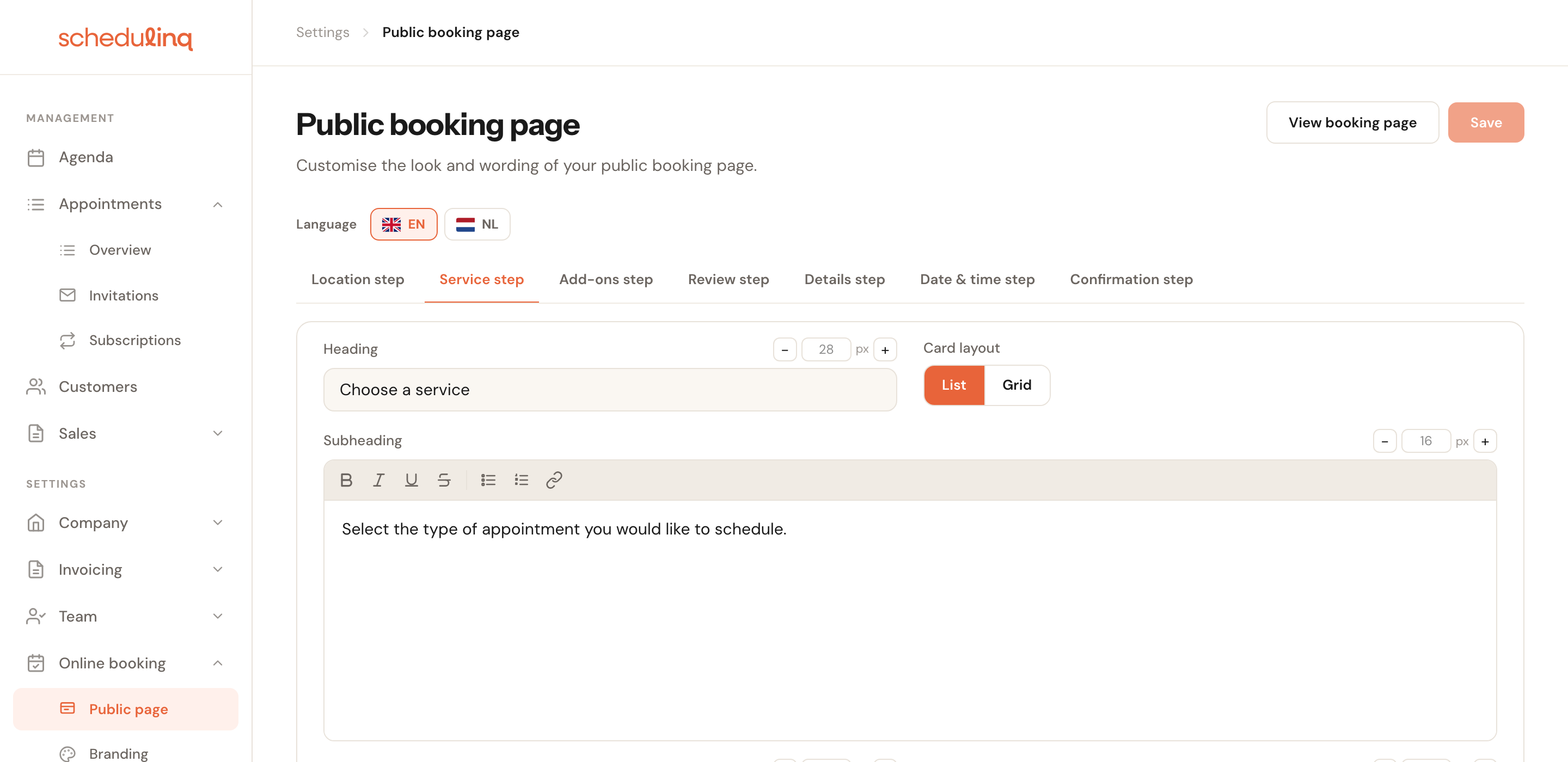Open the Add-ons step tab
The height and width of the screenshot is (762, 1568).
605,279
